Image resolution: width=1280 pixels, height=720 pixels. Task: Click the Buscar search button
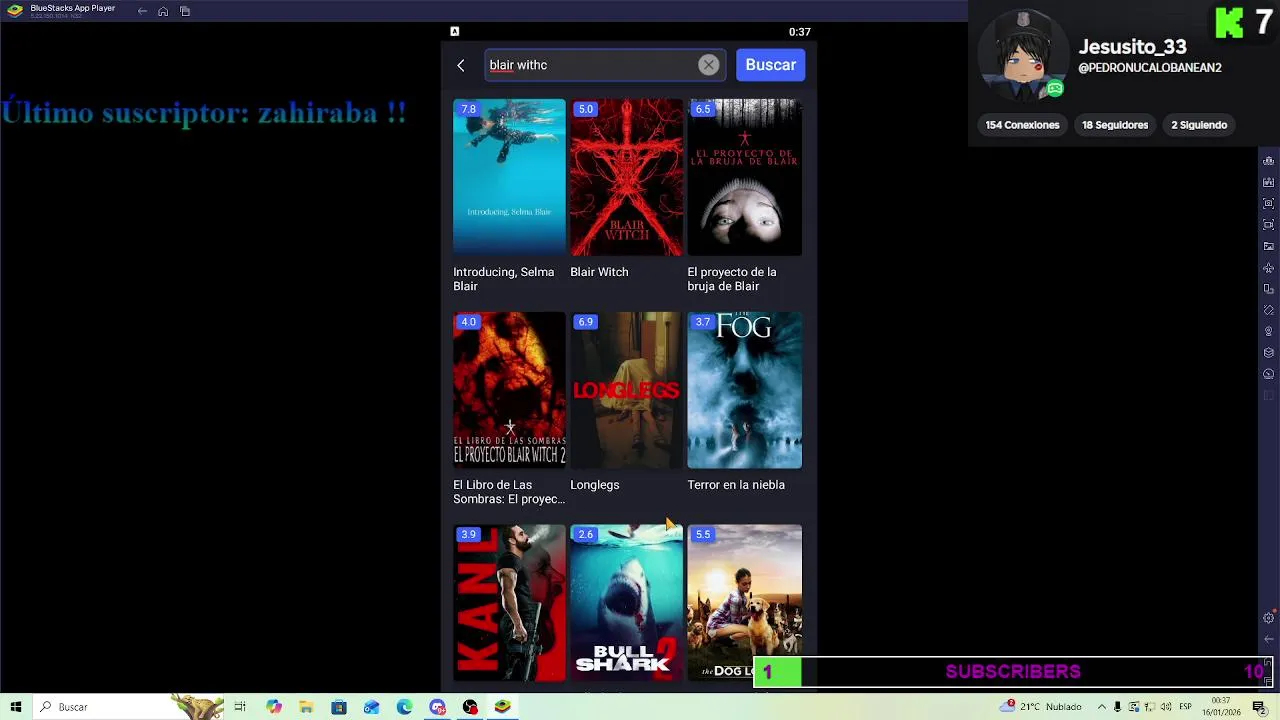coord(771,65)
